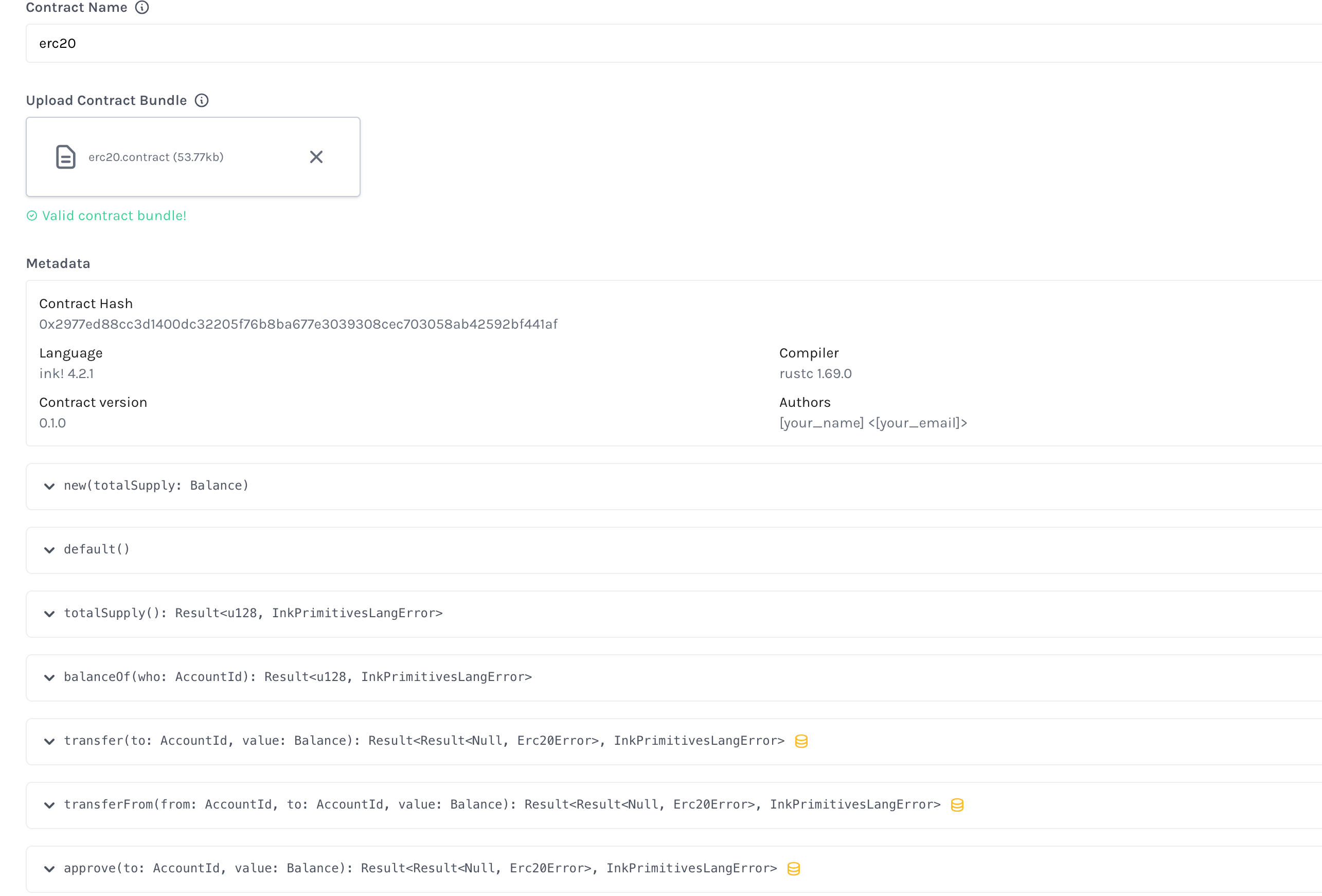Click the transferFrom message signature text
Image resolution: width=1322 pixels, height=896 pixels.
tap(502, 804)
